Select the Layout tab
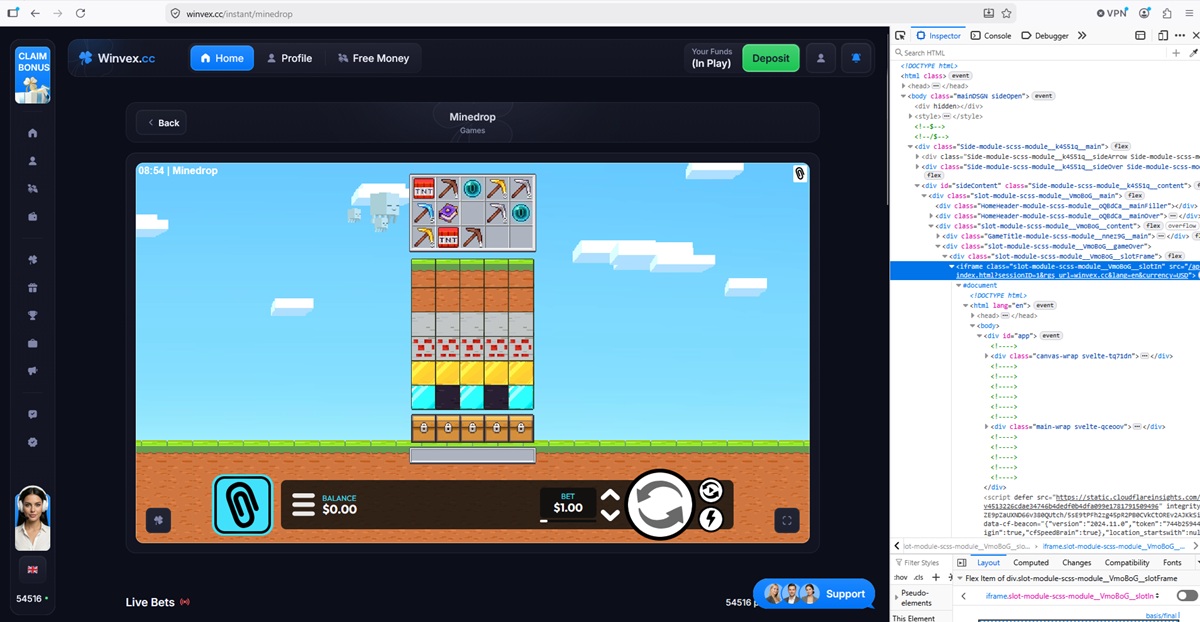 [988, 562]
